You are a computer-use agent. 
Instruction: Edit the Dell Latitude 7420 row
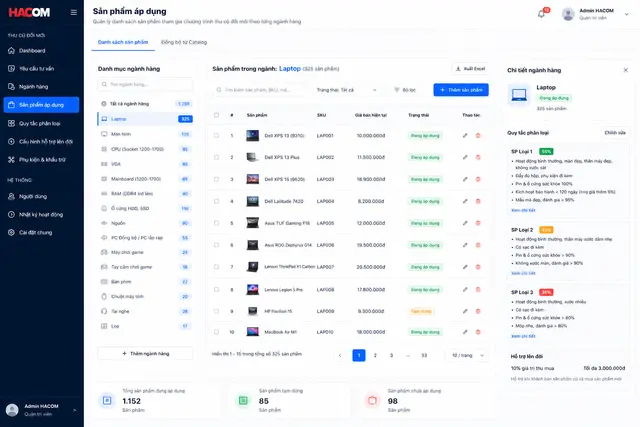point(465,201)
